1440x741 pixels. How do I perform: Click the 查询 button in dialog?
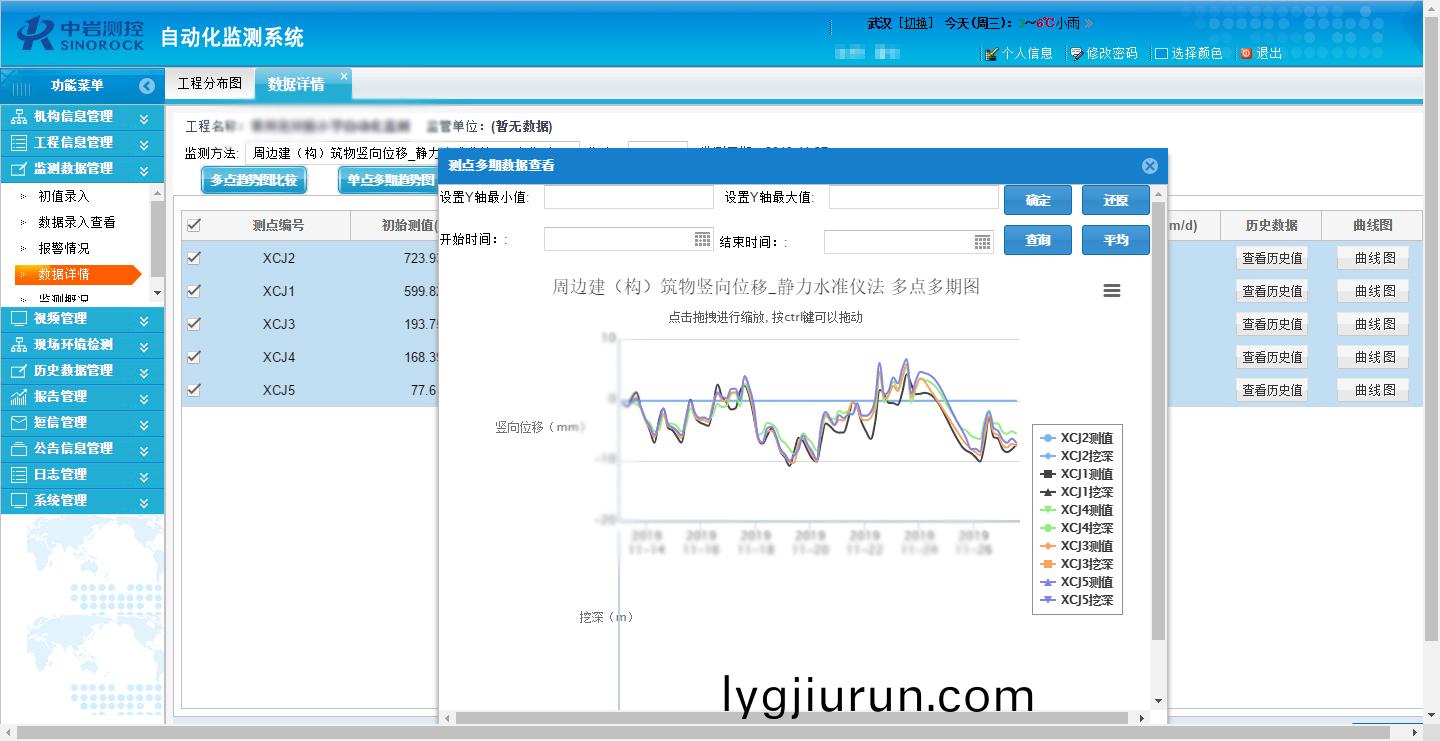1037,240
